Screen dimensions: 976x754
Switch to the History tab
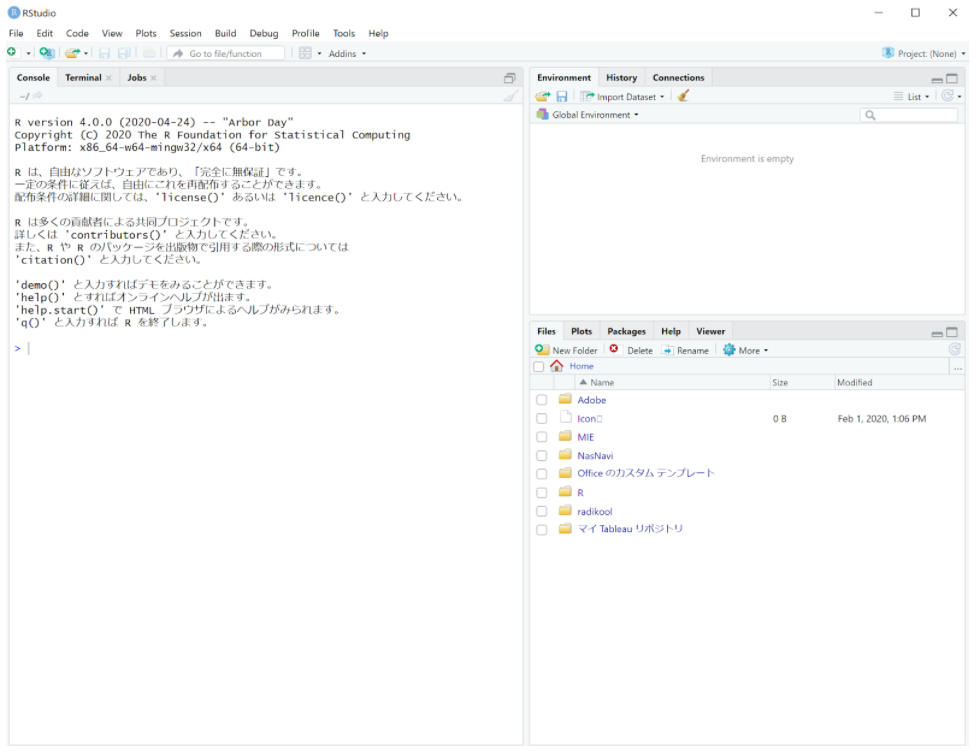tap(621, 77)
